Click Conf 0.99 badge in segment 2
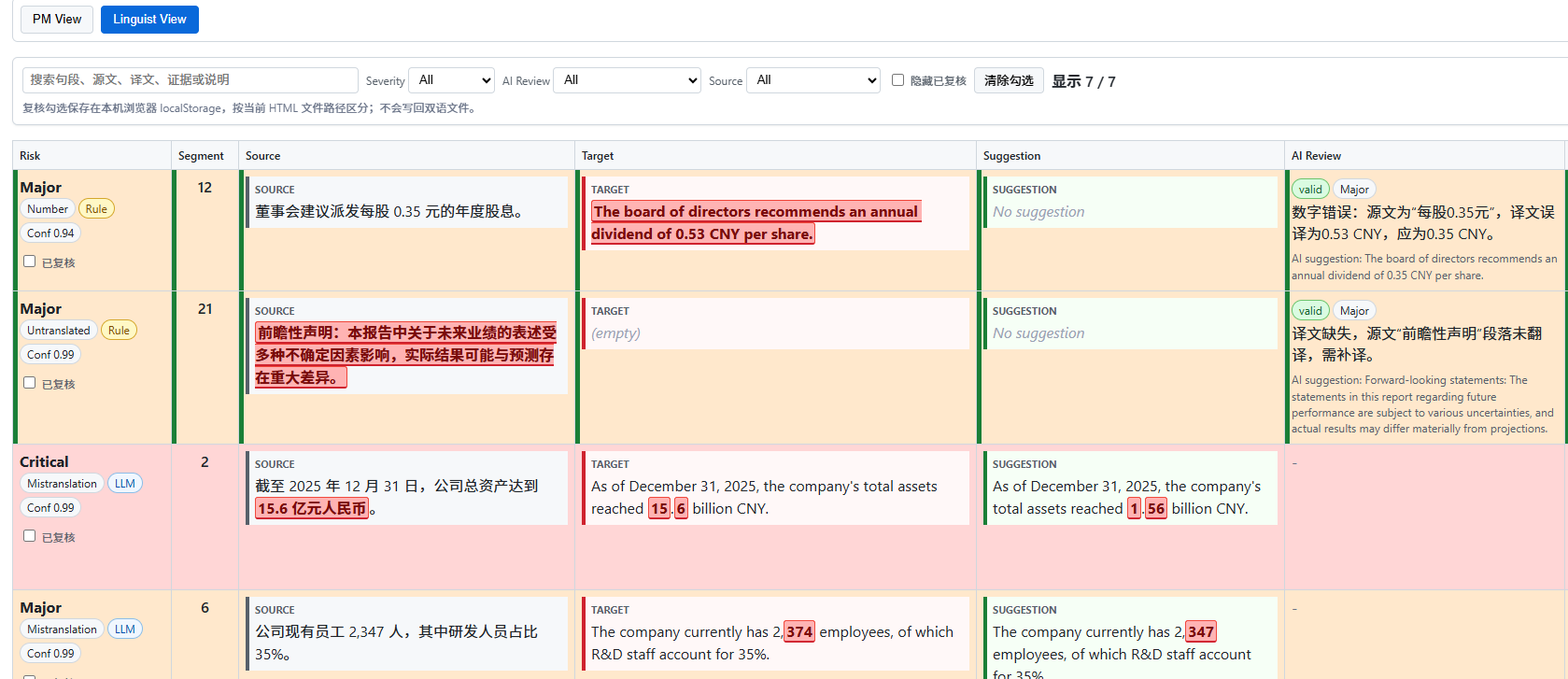The width and height of the screenshot is (1568, 679). point(50,508)
